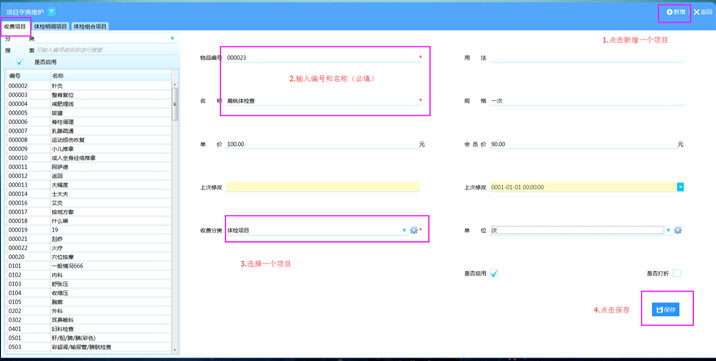Select the 0101 一般情况666 row
Image resolution: width=716 pixels, height=361 pixels.
click(x=89, y=266)
